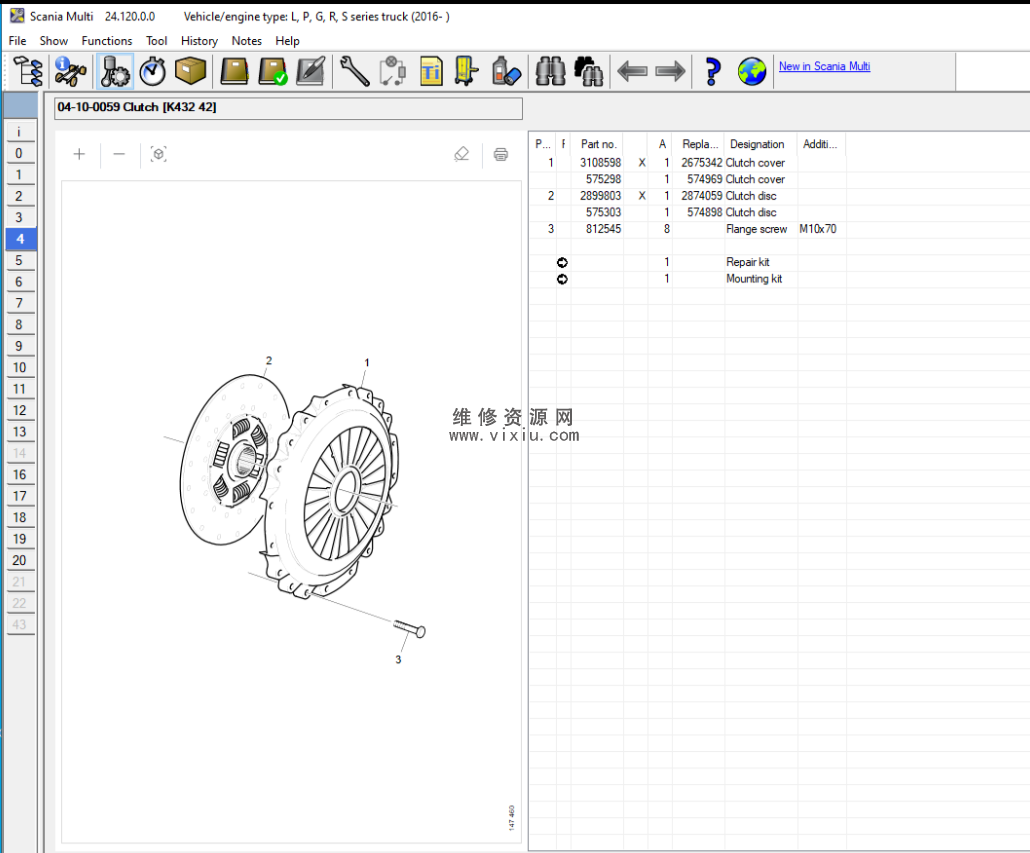
Task: Open the Tool menu
Action: click(156, 41)
